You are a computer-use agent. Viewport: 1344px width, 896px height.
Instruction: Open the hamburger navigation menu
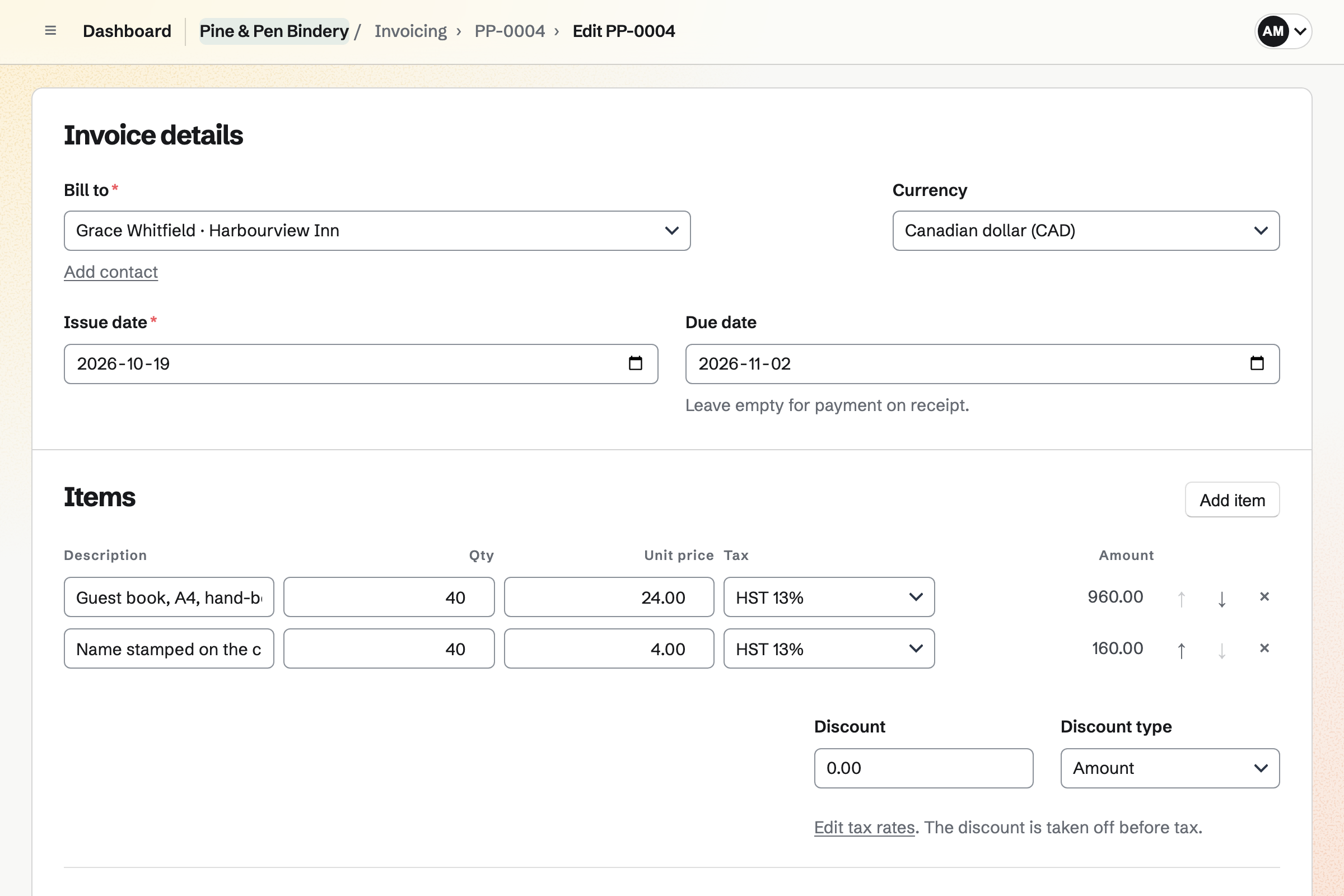[50, 31]
